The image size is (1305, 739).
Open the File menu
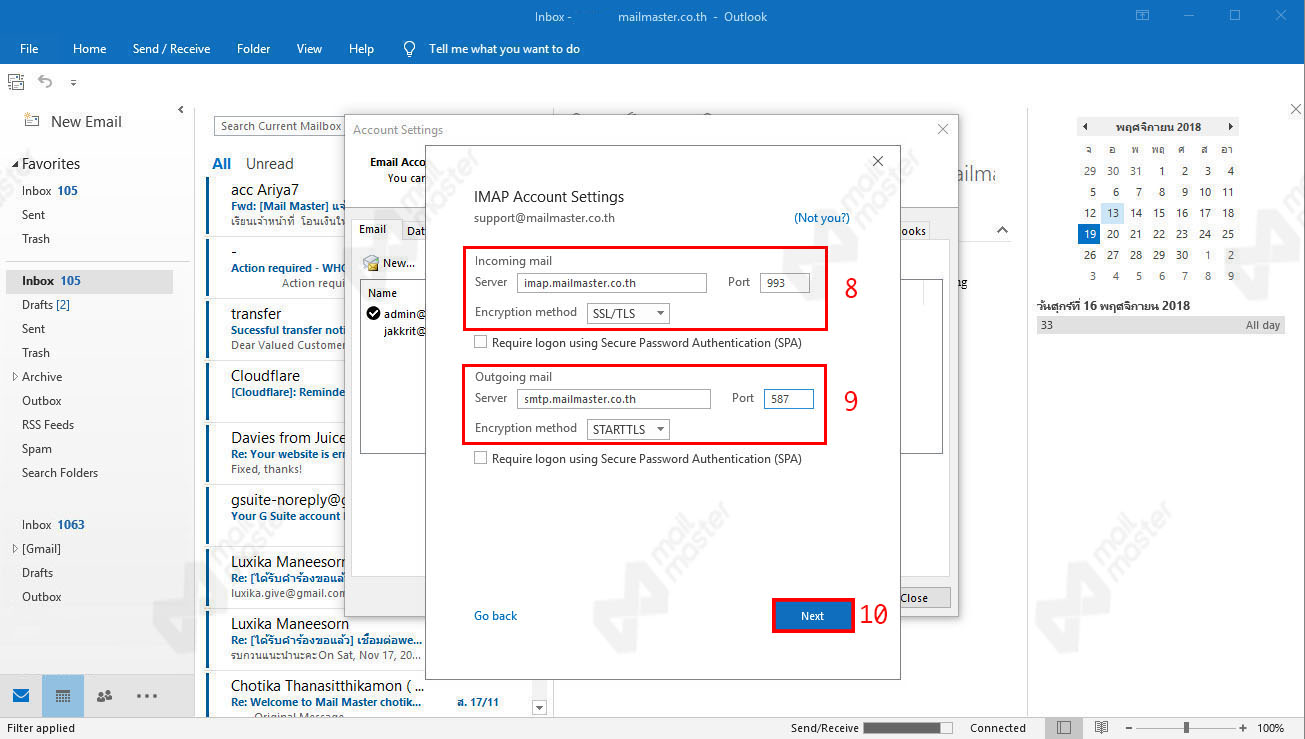coord(29,48)
